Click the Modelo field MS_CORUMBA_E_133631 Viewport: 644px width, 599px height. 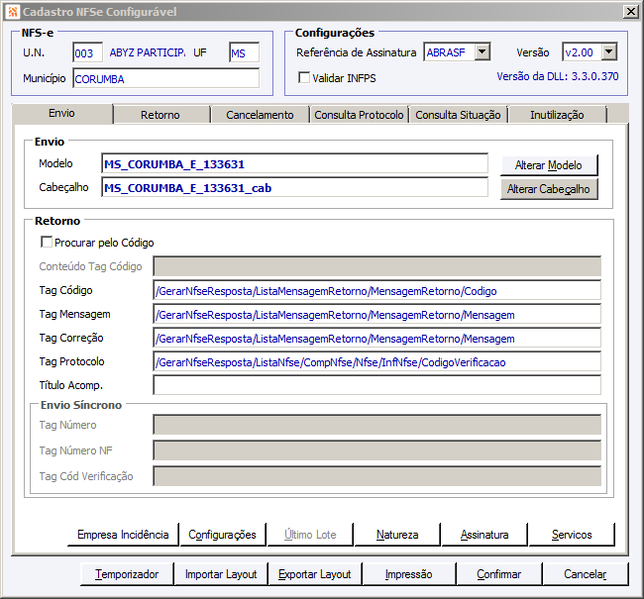tap(294, 164)
